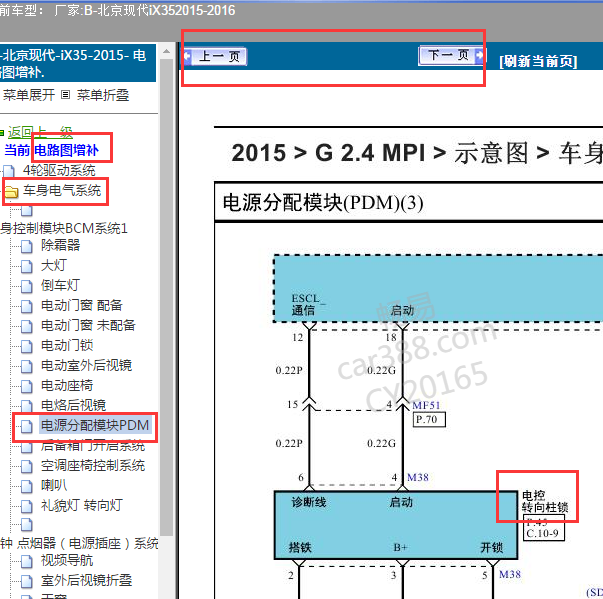Image resolution: width=603 pixels, height=599 pixels.
Task: Open 后备箱门开启系统 entry
Action: point(93,445)
